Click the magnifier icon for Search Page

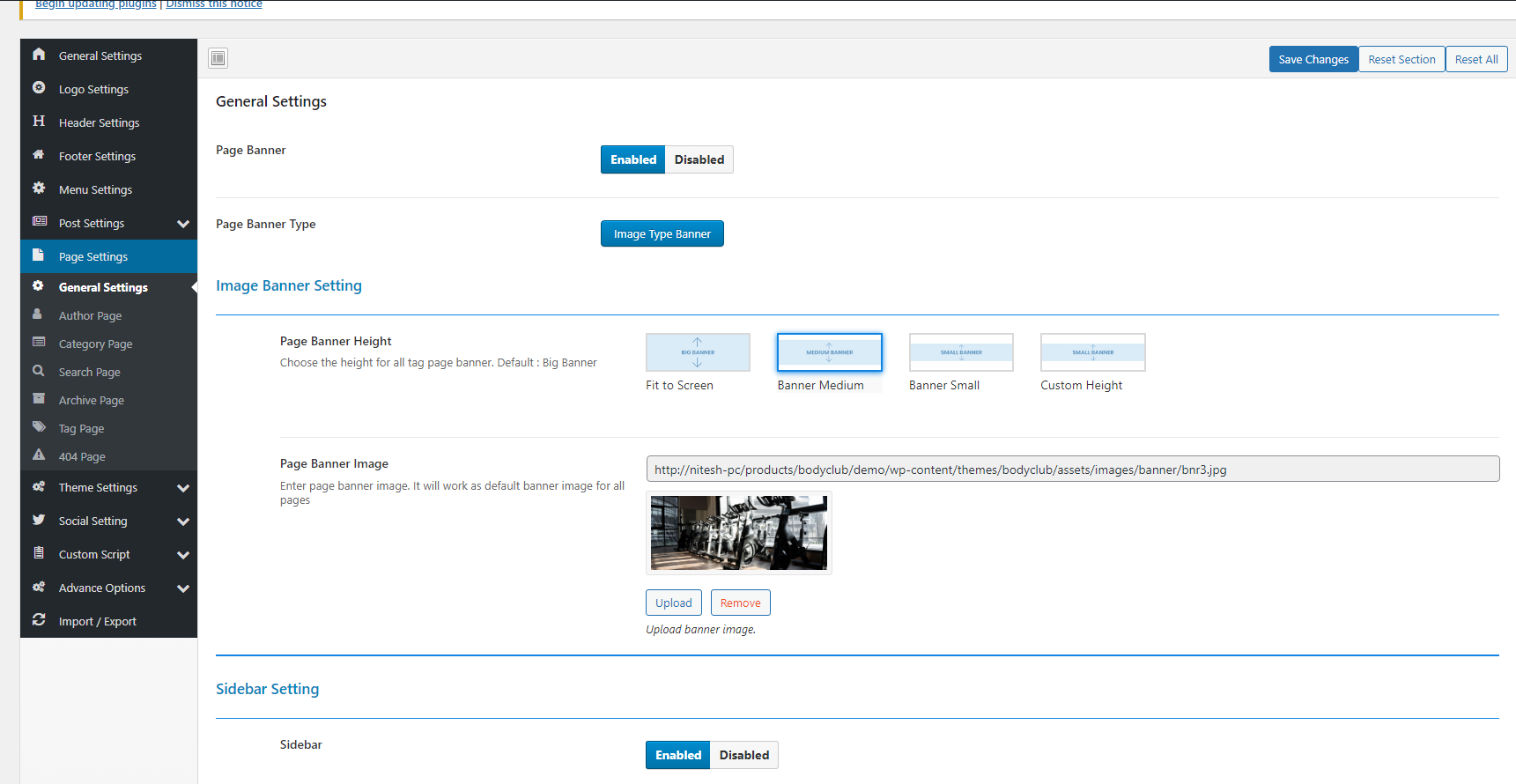click(x=39, y=371)
